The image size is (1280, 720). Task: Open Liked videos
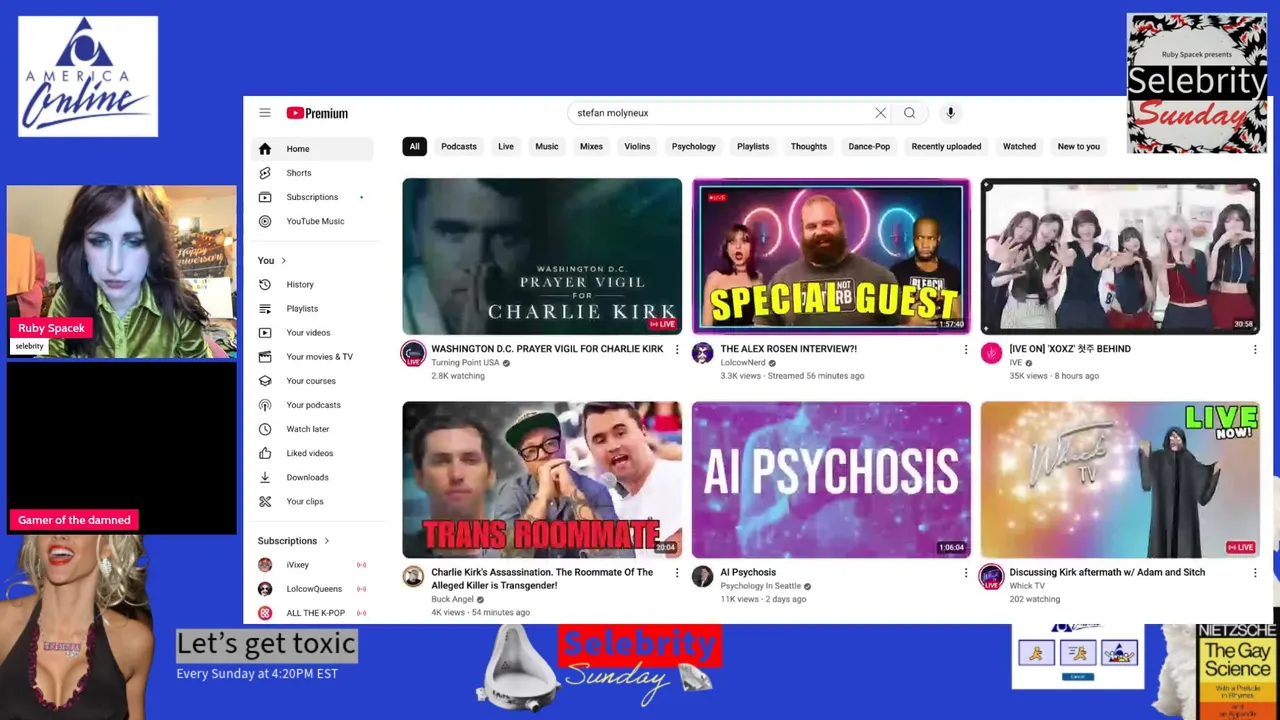tap(312, 453)
